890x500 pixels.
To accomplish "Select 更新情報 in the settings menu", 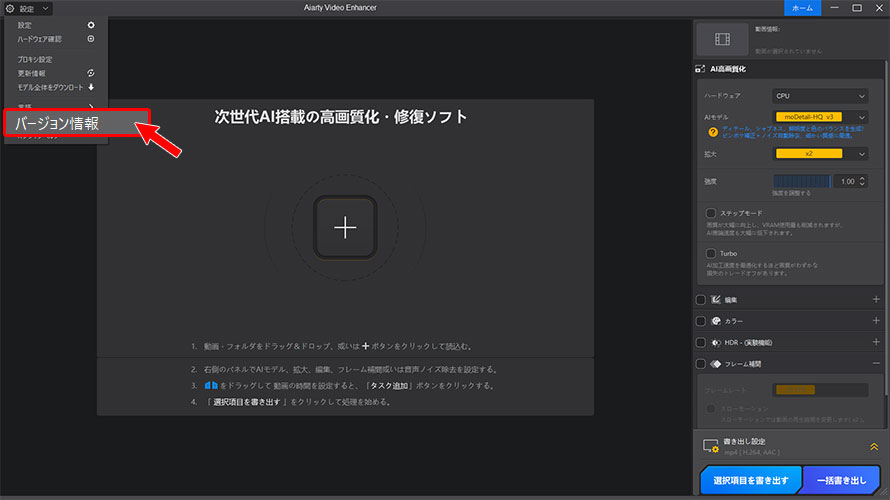I will (x=56, y=73).
